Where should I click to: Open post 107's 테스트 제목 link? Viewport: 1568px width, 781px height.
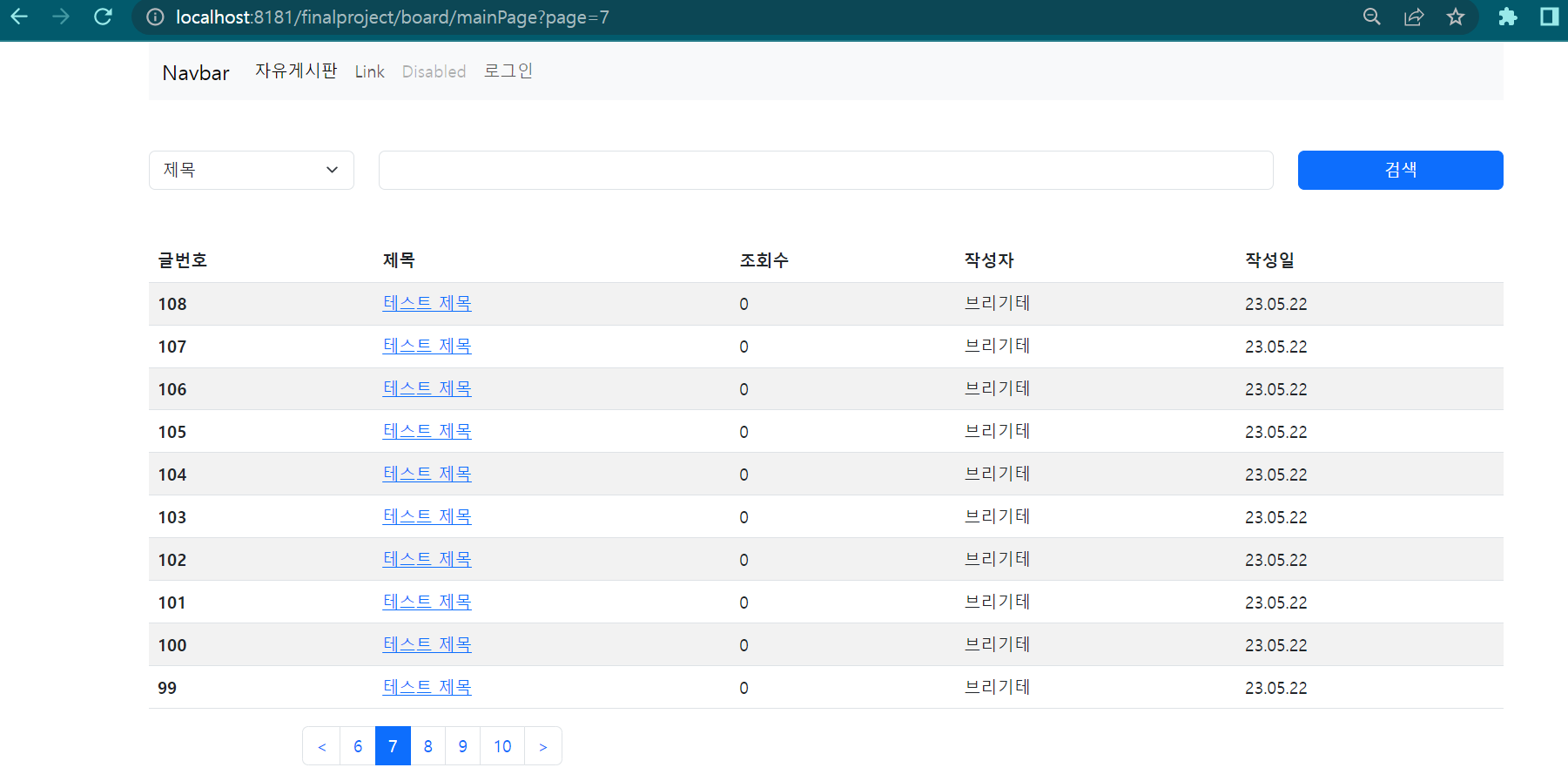pos(427,346)
